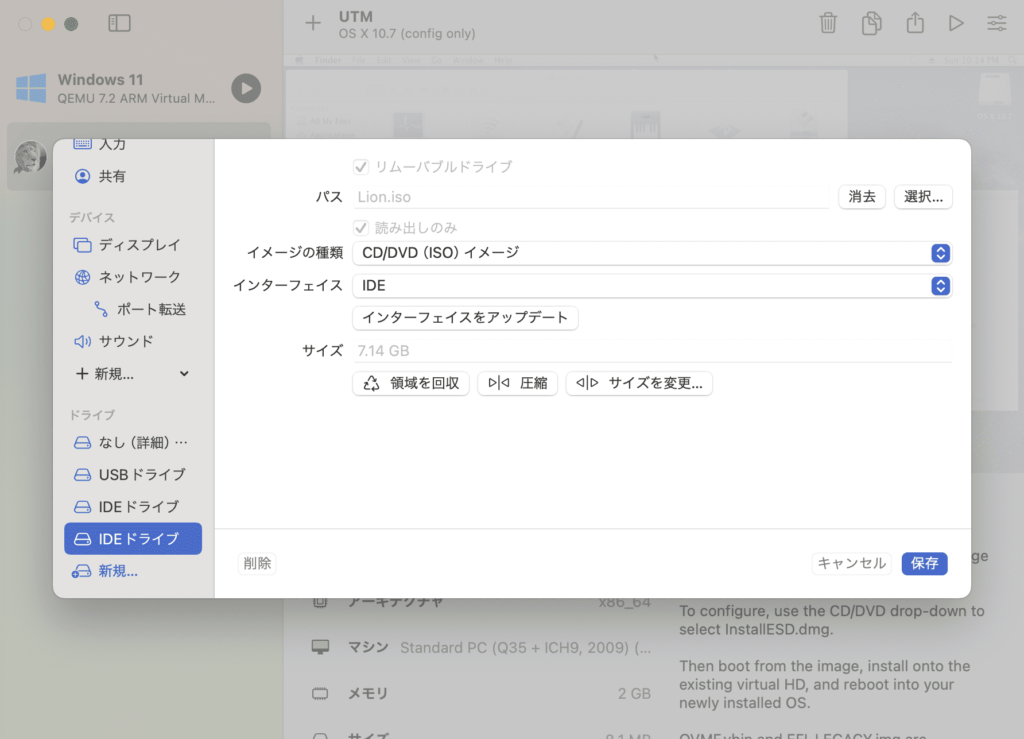Click 保存 button
Image resolution: width=1024 pixels, height=739 pixels.
pyautogui.click(x=924, y=563)
